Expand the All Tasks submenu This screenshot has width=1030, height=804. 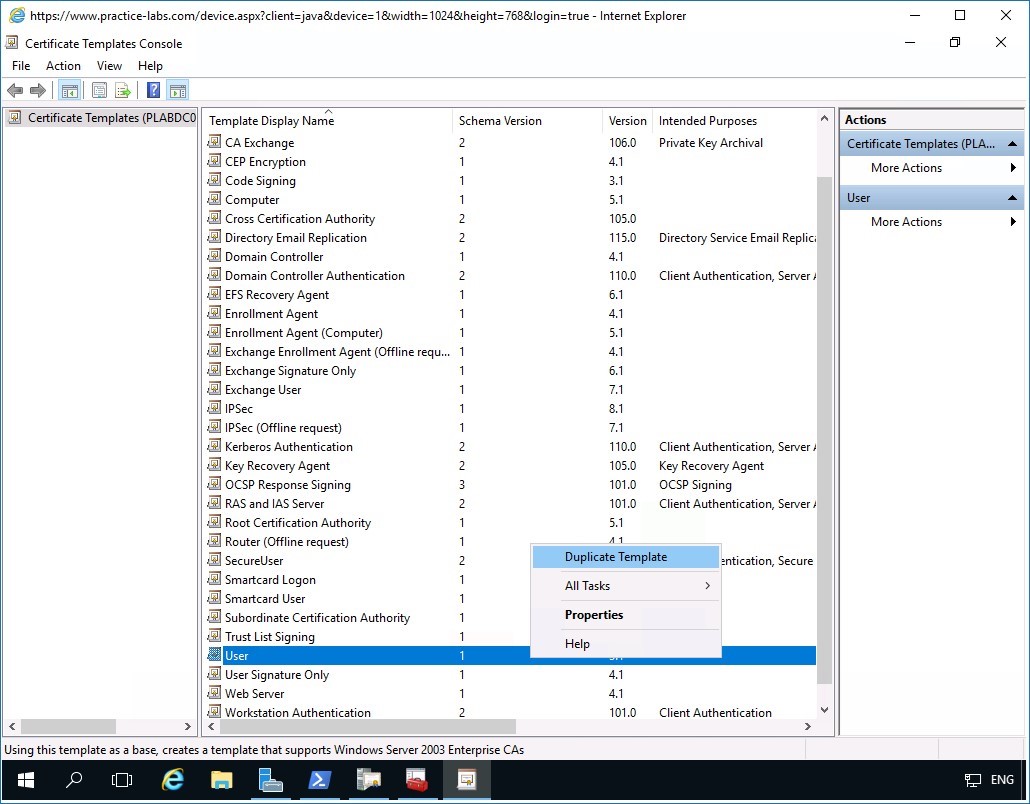coord(588,585)
